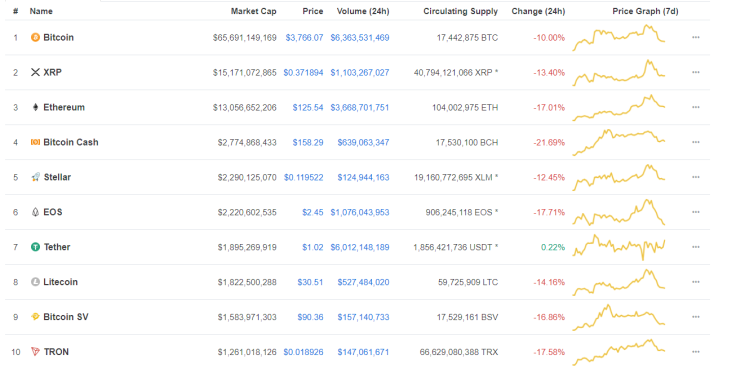Click the XRP logo icon

[x=35, y=72]
